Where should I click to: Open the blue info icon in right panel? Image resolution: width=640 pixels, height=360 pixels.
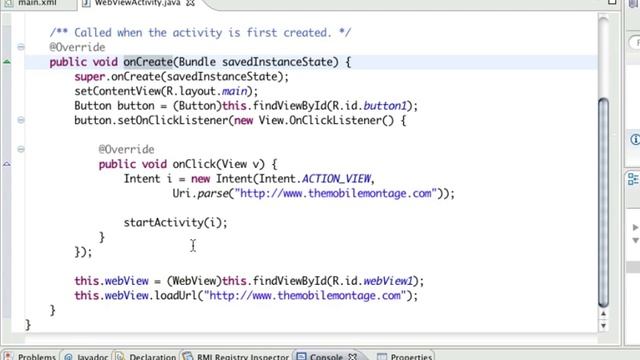(635, 140)
